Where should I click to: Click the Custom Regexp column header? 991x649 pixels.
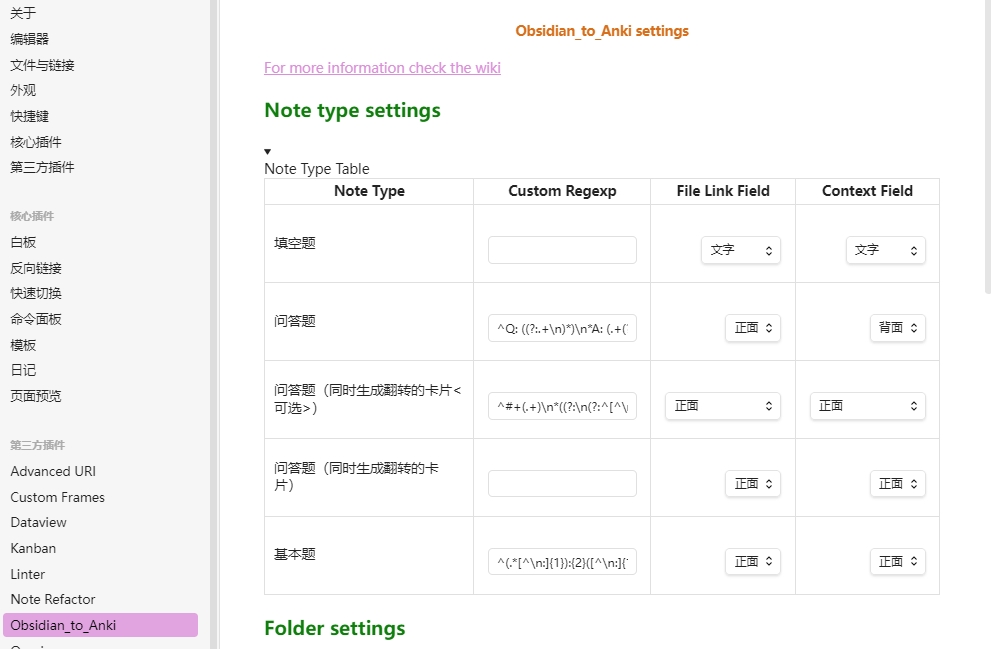[562, 191]
